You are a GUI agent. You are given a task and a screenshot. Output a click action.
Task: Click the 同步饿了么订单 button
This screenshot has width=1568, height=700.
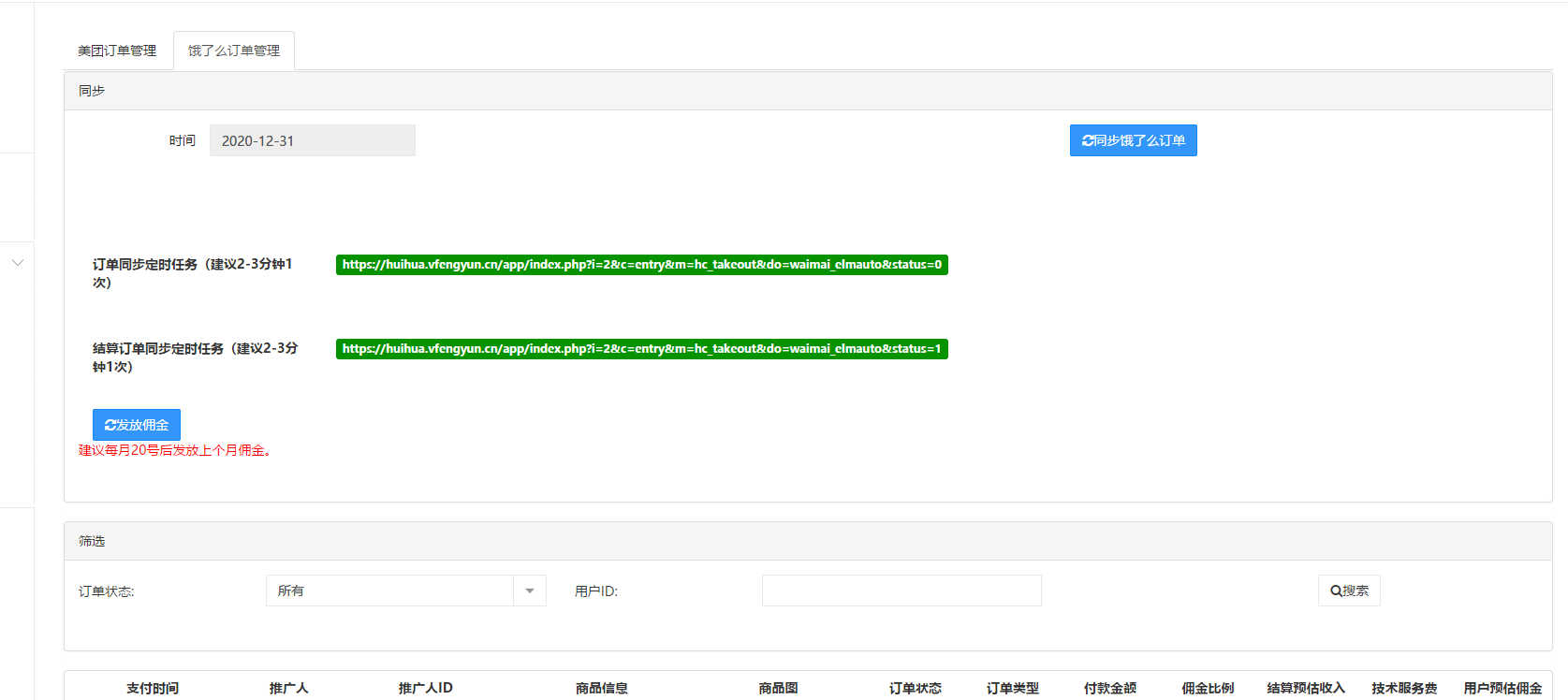point(1133,140)
